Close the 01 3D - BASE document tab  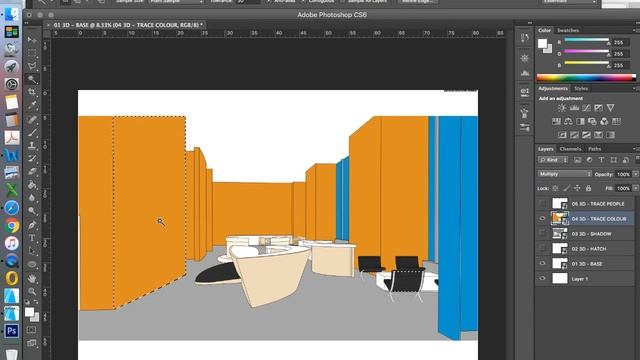pos(48,25)
